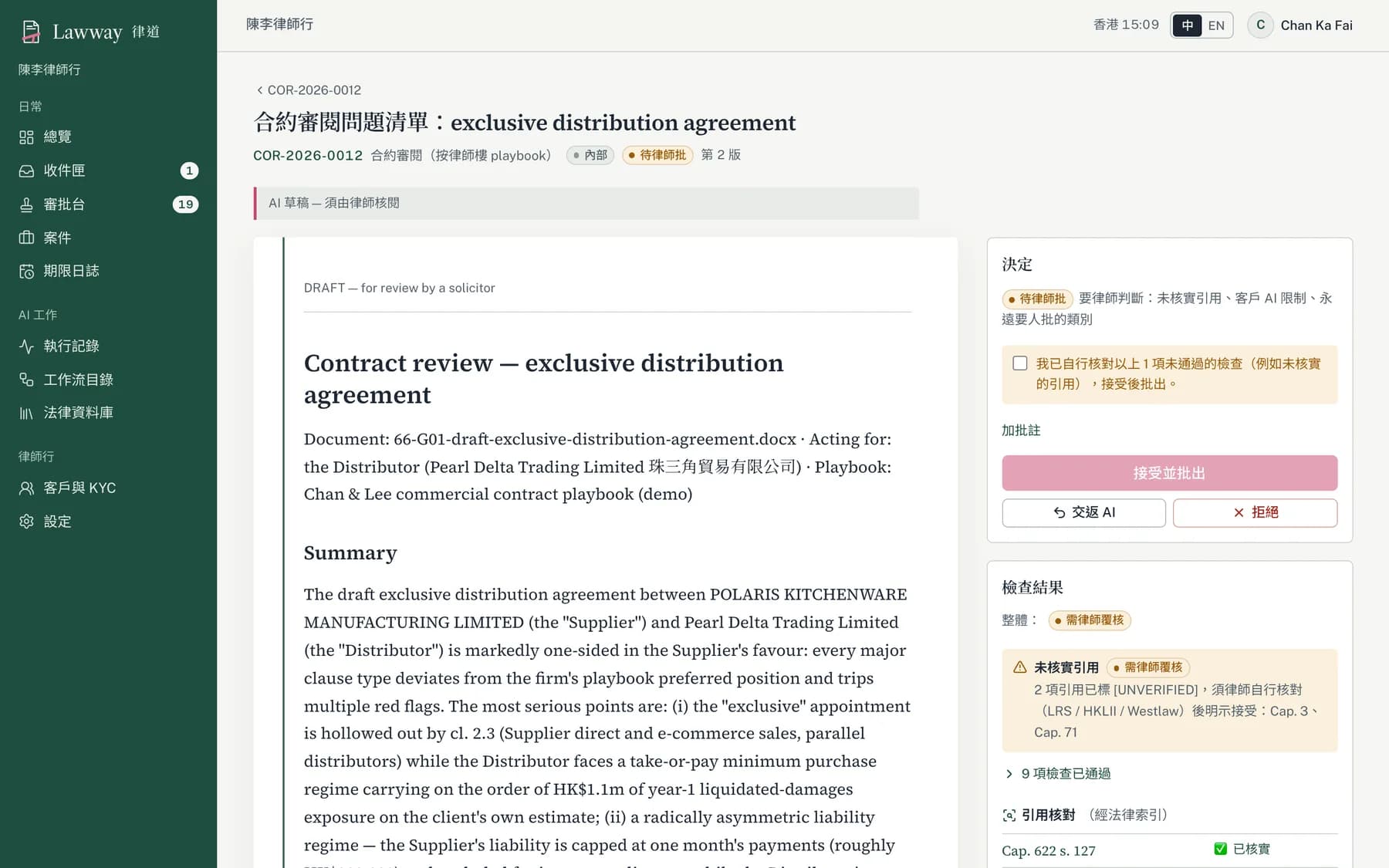Click the C user avatar

pos(1260,25)
